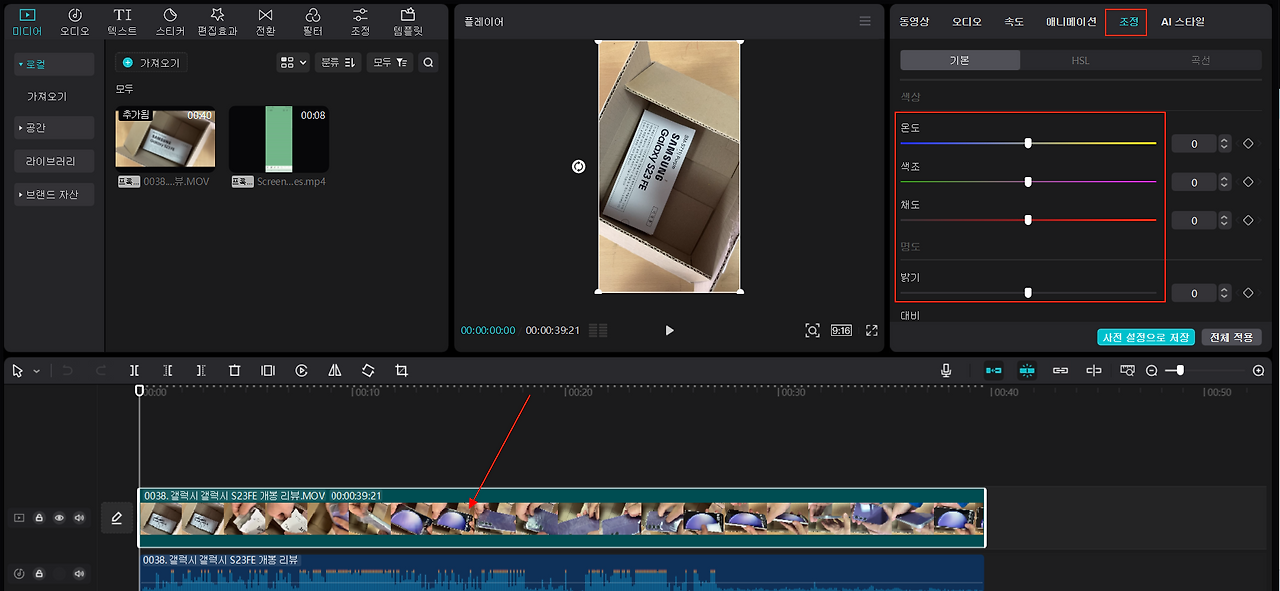Click the rotate icon in timeline toolbar
This screenshot has height=591, width=1280.
coord(368,370)
